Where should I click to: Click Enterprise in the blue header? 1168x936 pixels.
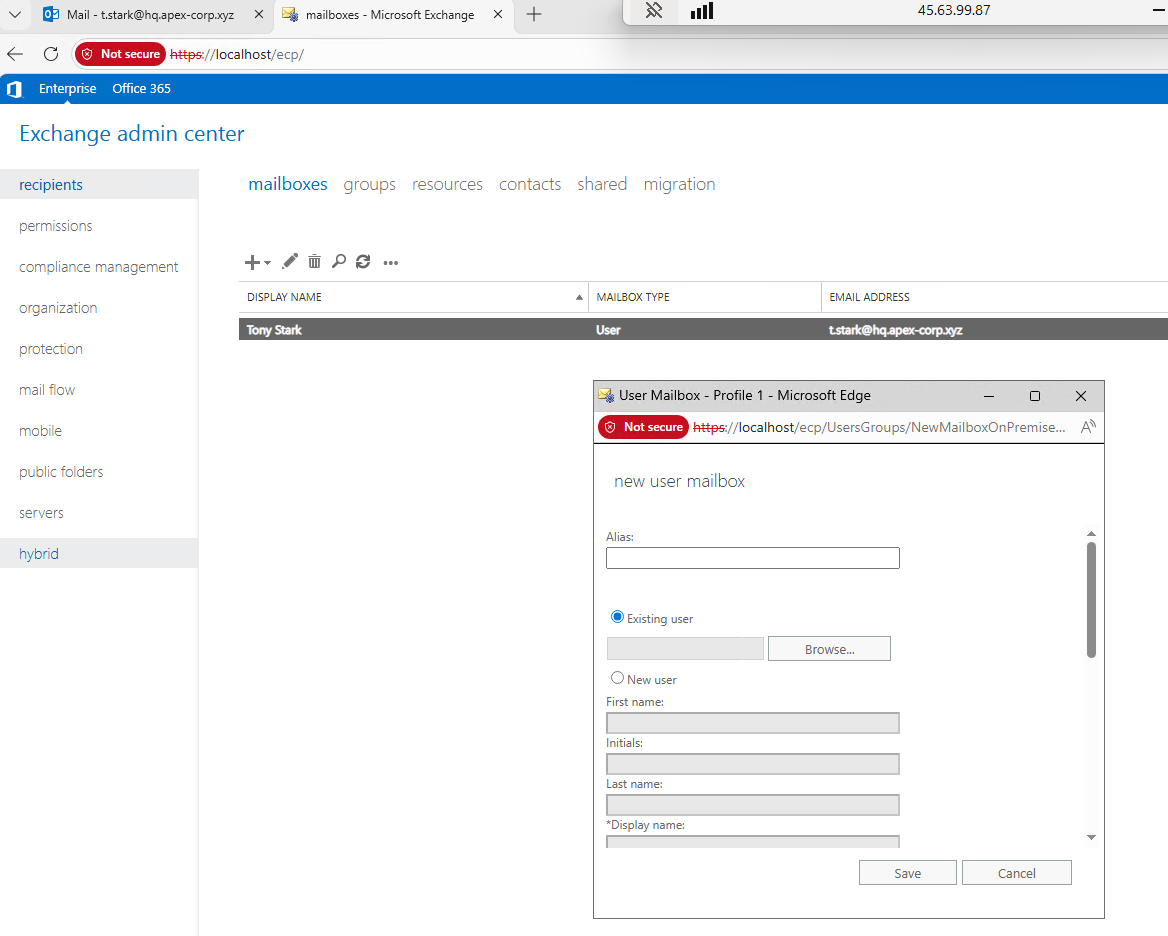coord(68,89)
